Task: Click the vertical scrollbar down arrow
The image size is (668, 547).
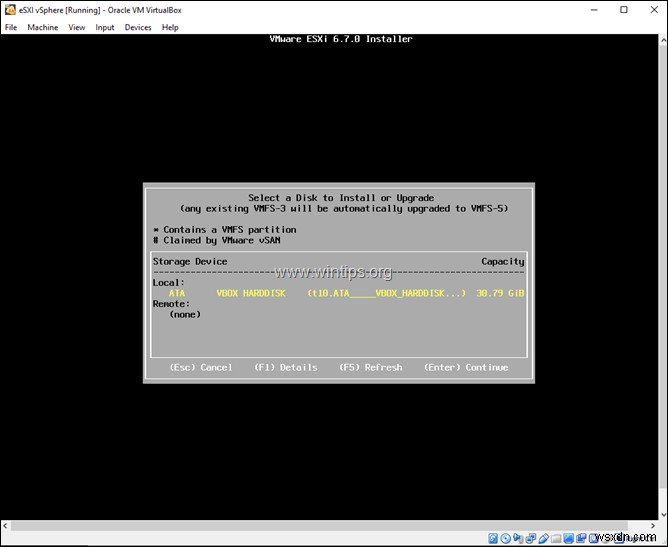Action: coord(663,515)
